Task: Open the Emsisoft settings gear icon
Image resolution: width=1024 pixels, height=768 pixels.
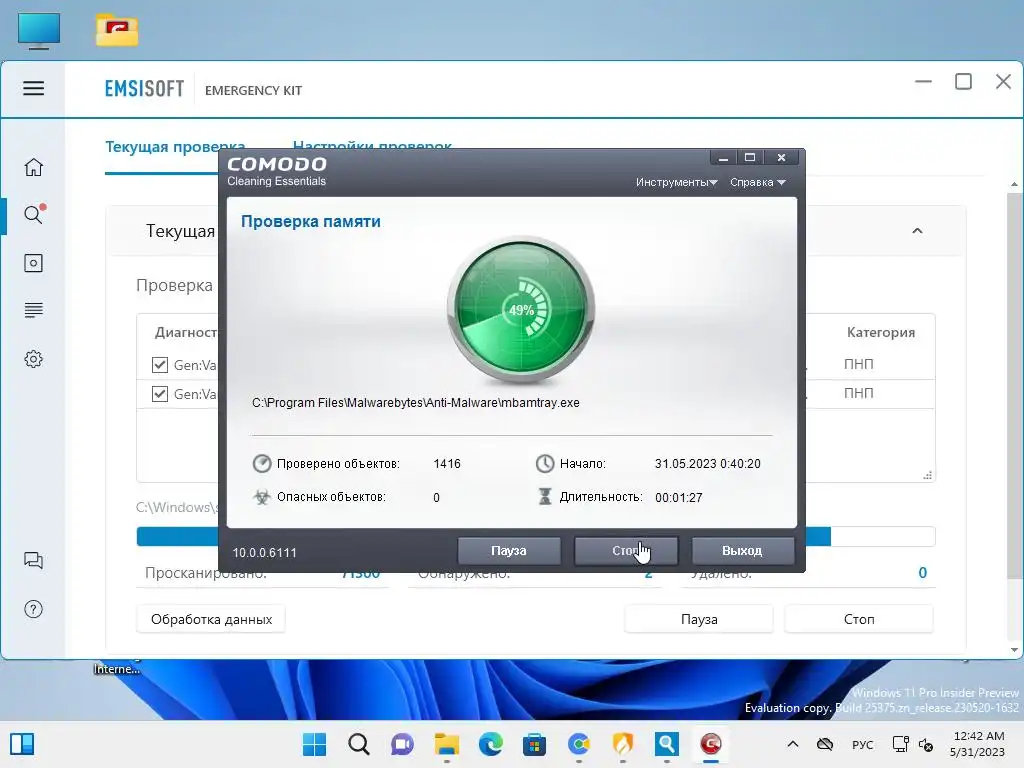Action: [x=33, y=359]
